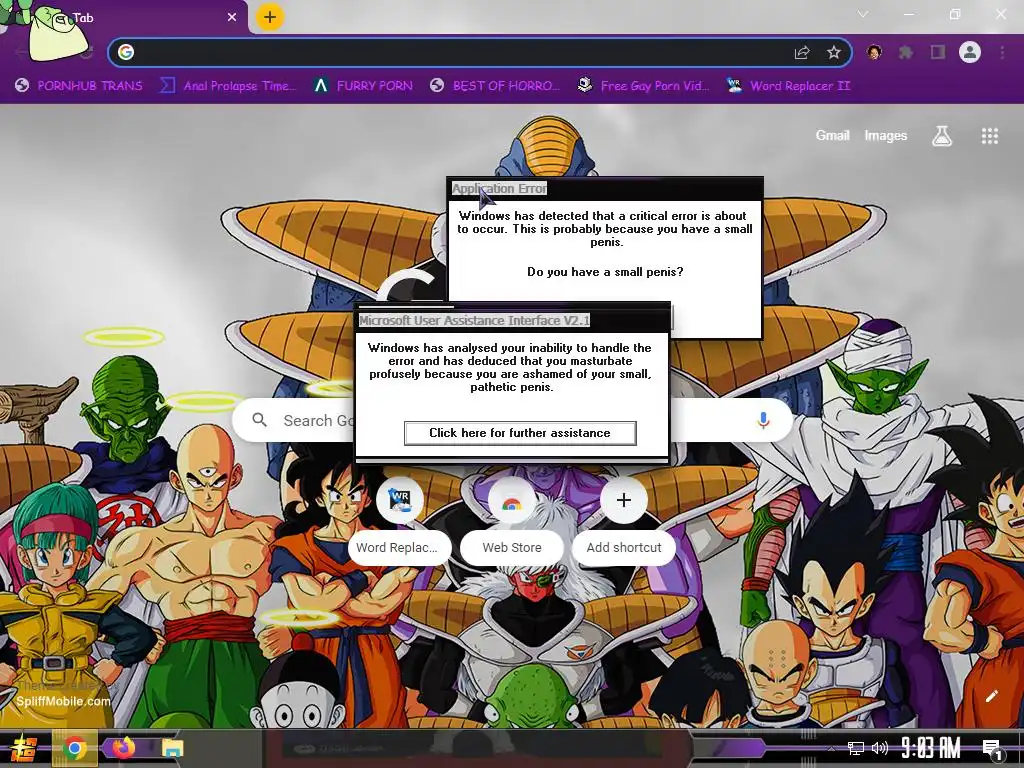
Task: Open the Start menu on the taskbar
Action: click(x=24, y=748)
